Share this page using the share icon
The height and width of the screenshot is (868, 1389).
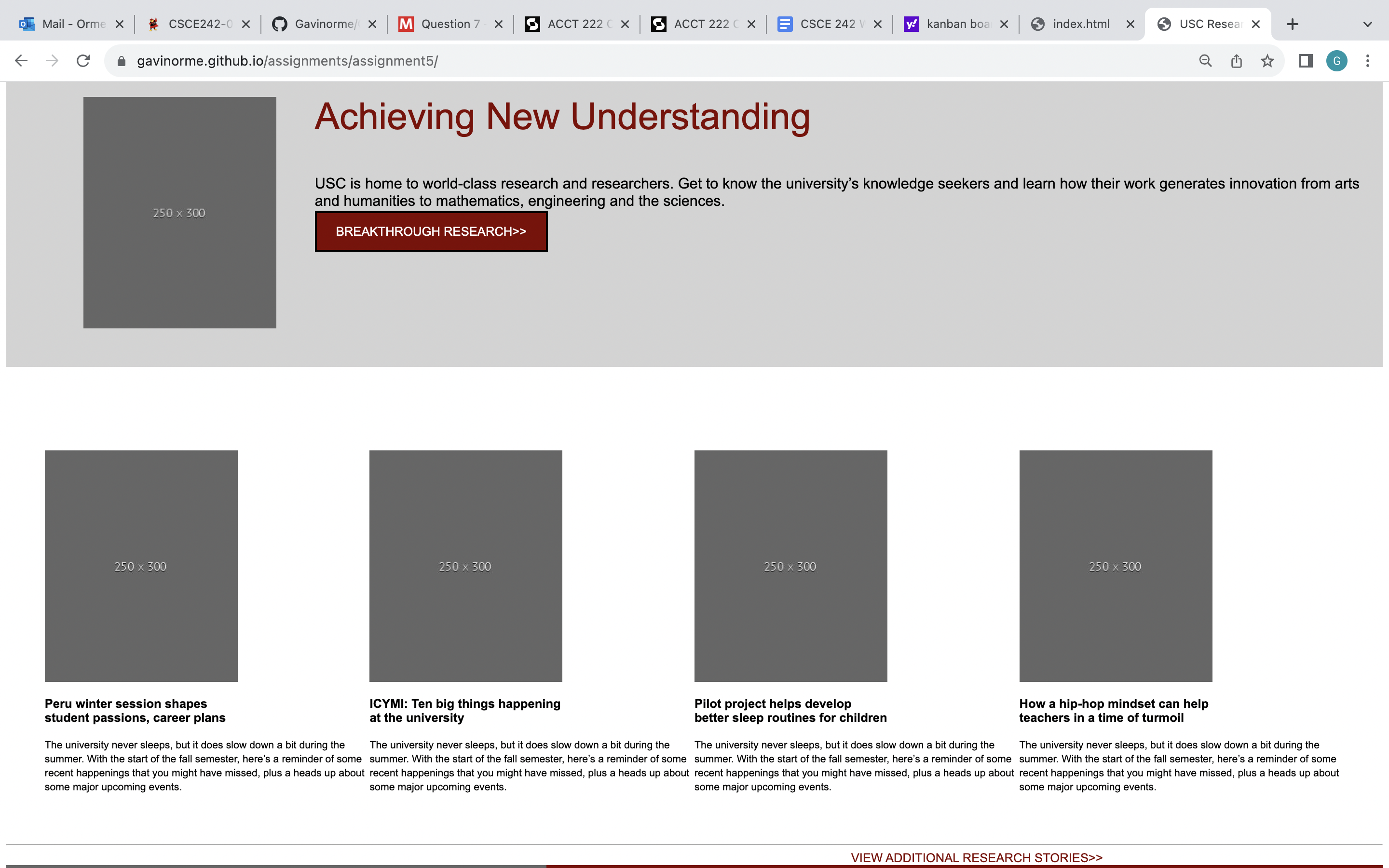(1236, 61)
